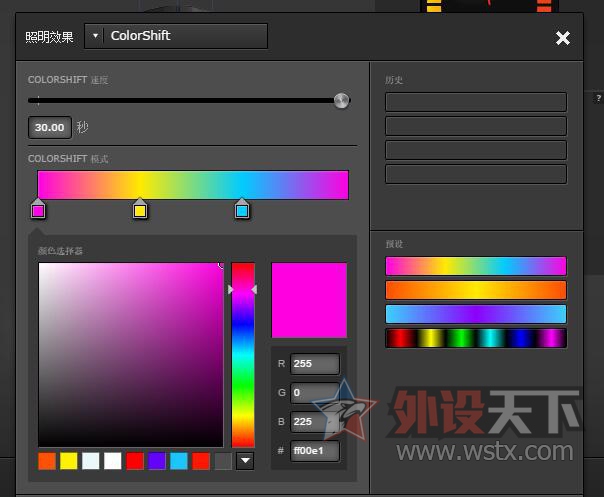
Task: Apply the blue-purple gradient preset
Action: (x=476, y=314)
